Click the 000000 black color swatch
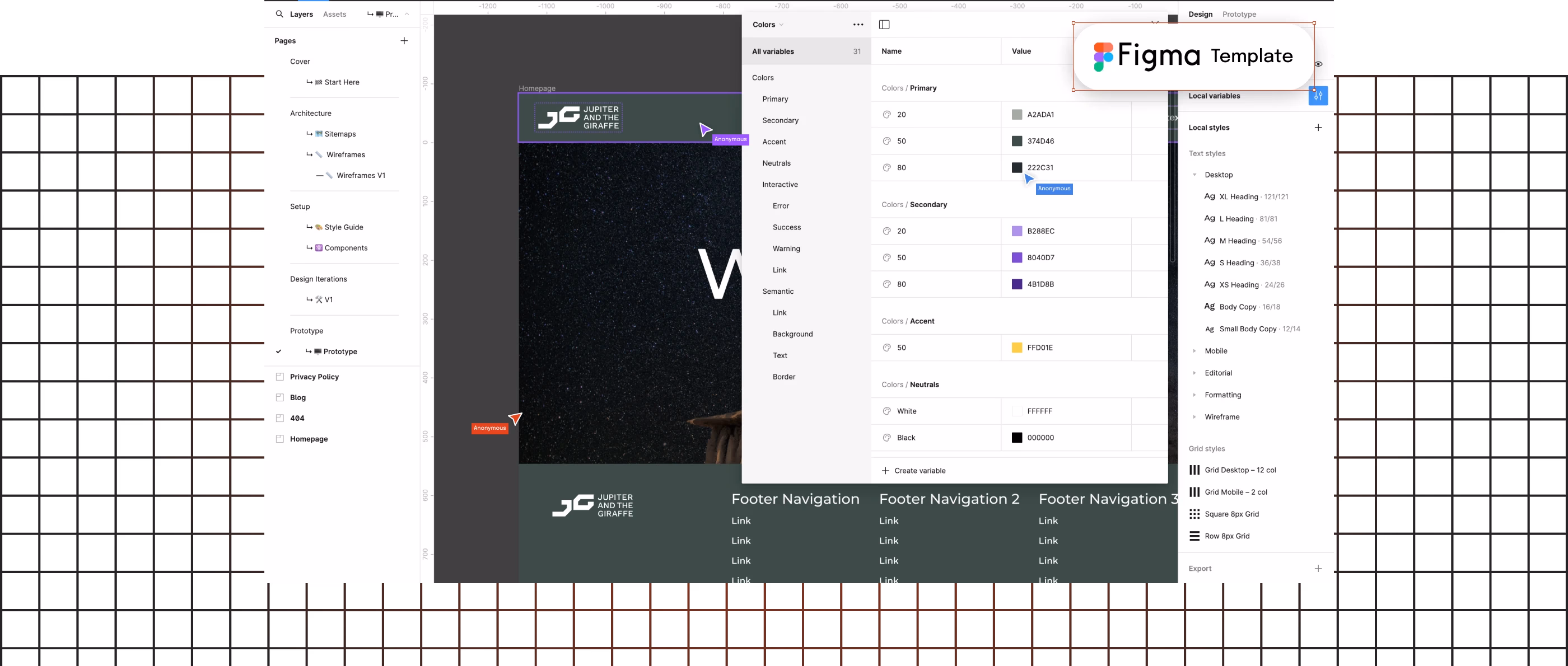 click(x=1016, y=437)
